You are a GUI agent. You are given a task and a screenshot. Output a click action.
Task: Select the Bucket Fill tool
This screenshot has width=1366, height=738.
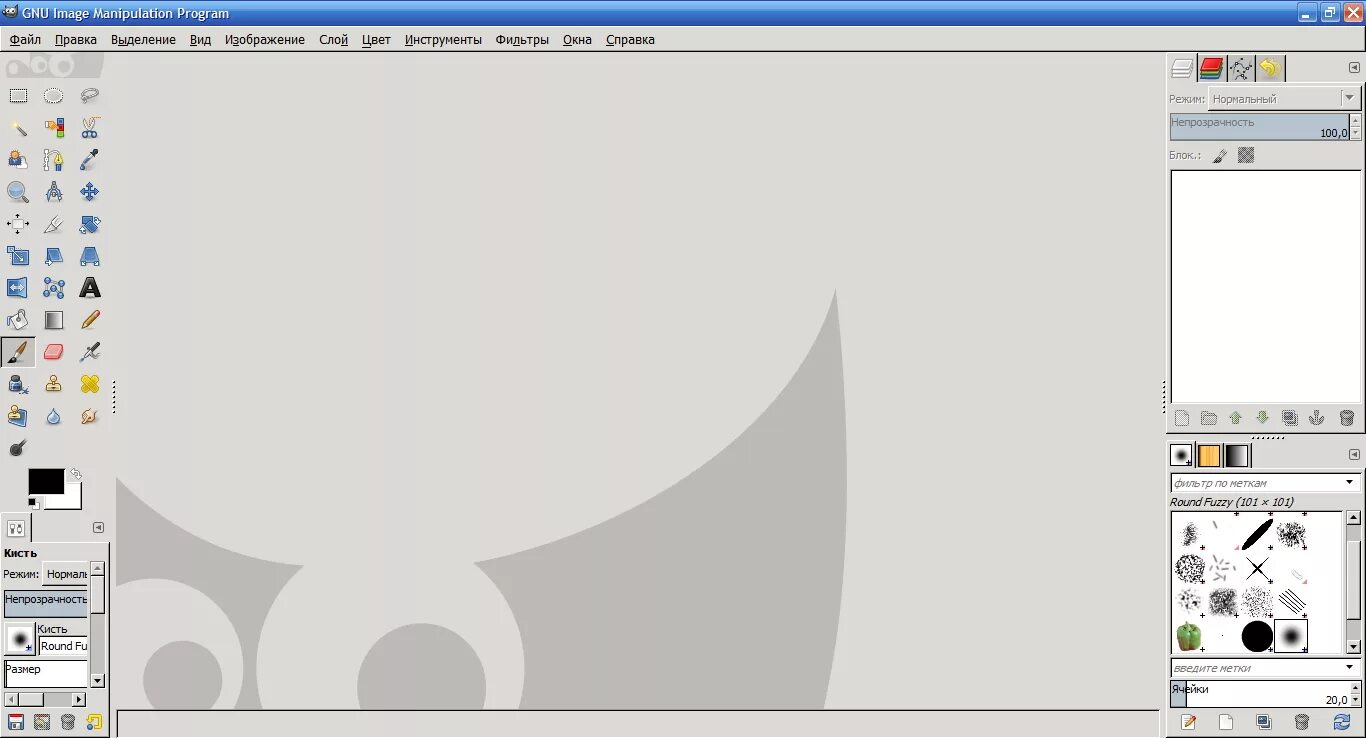point(18,320)
